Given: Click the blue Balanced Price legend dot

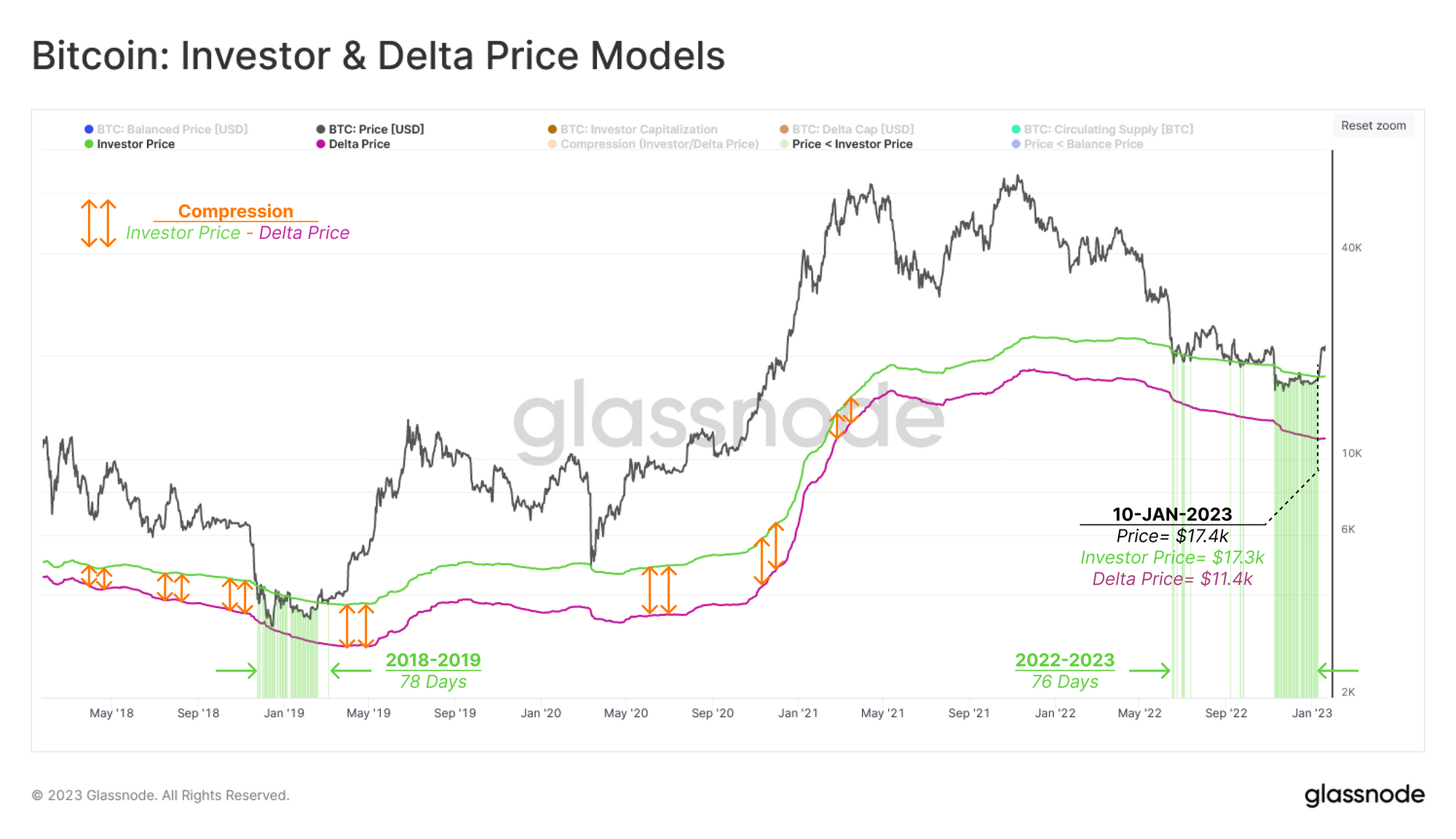Looking at the screenshot, I should (89, 129).
